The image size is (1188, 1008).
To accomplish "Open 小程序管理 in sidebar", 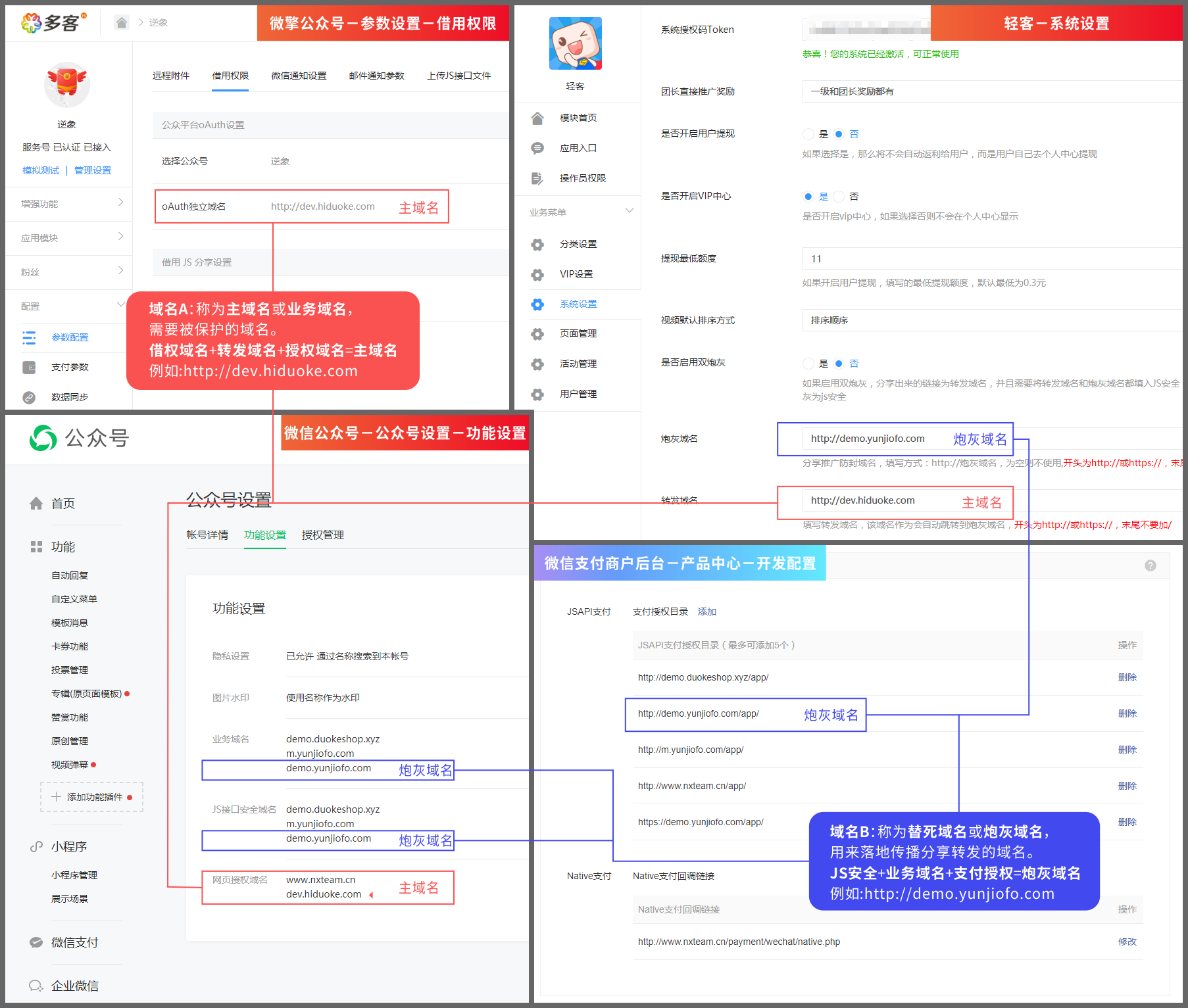I will (74, 875).
